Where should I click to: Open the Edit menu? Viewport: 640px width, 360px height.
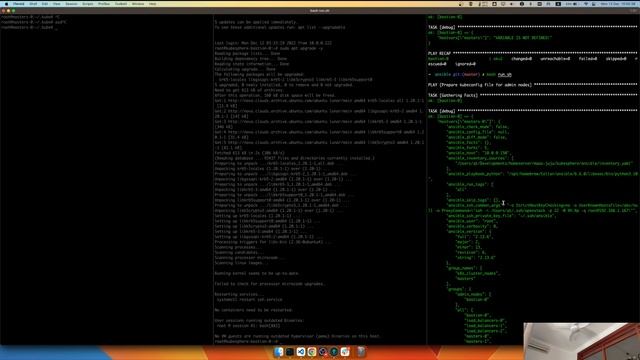click(45, 4)
